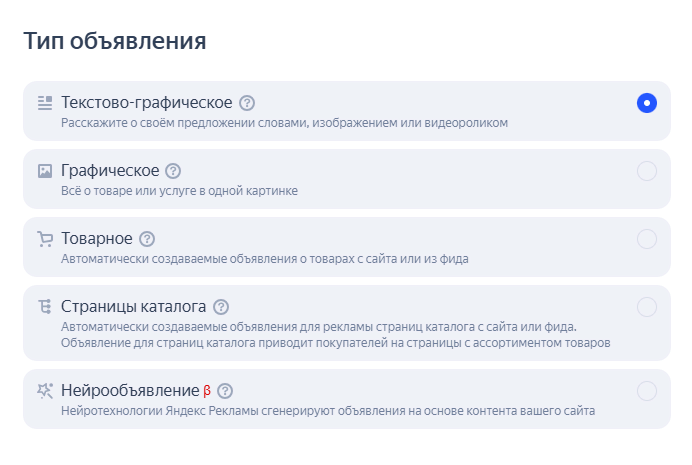The height and width of the screenshot is (465, 692).
Task: Select the Страницы каталога radio button
Action: [647, 307]
